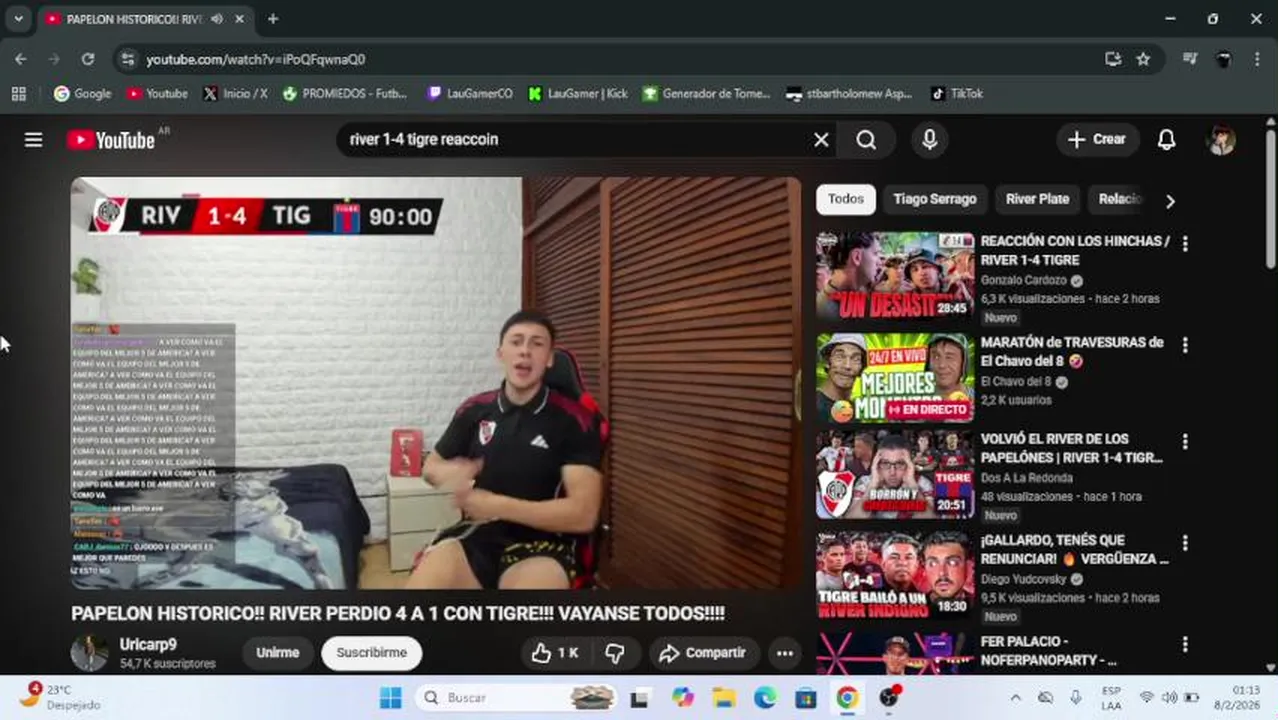
Task: Open the YouTube hamburger guide menu
Action: click(33, 140)
